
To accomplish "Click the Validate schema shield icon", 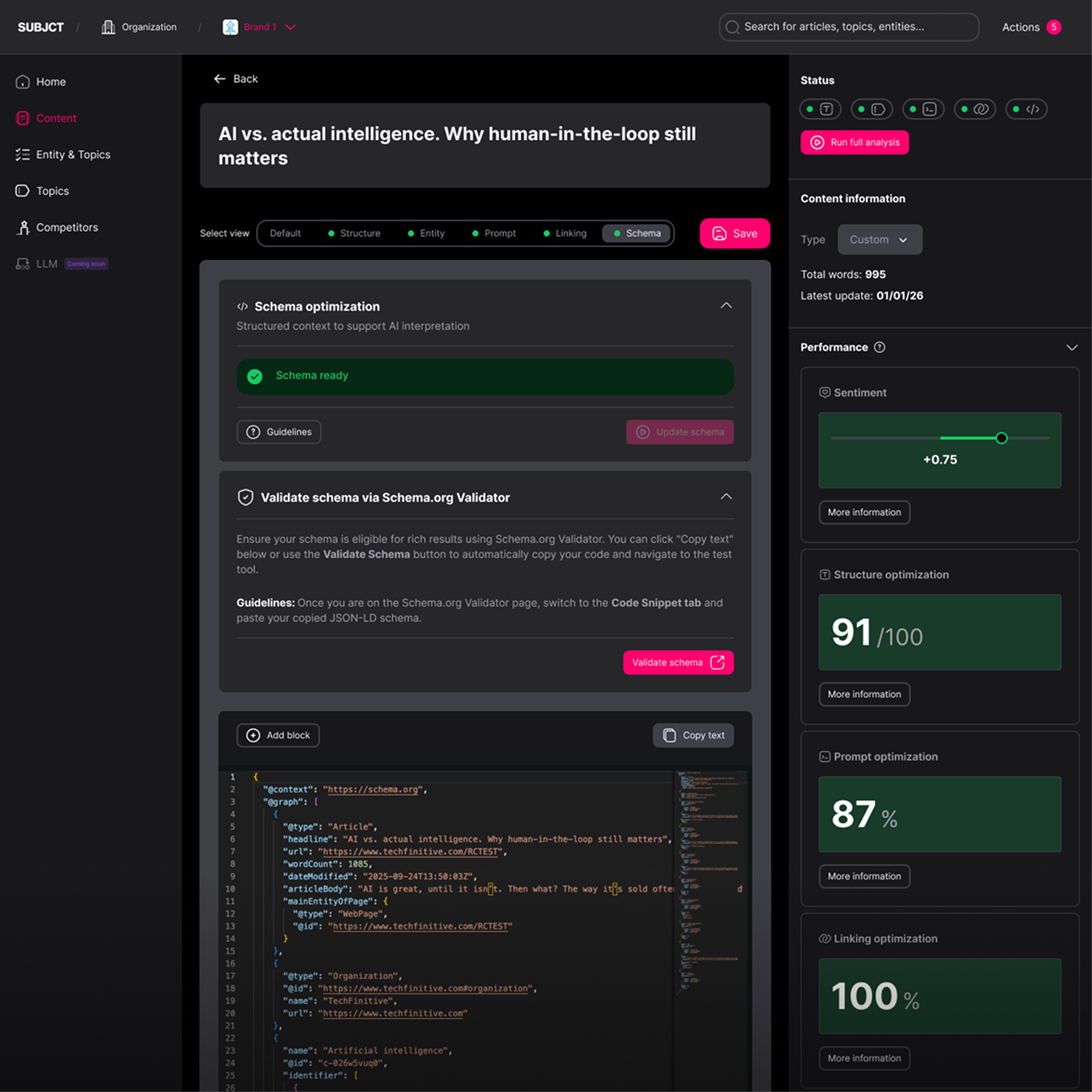I will (245, 497).
